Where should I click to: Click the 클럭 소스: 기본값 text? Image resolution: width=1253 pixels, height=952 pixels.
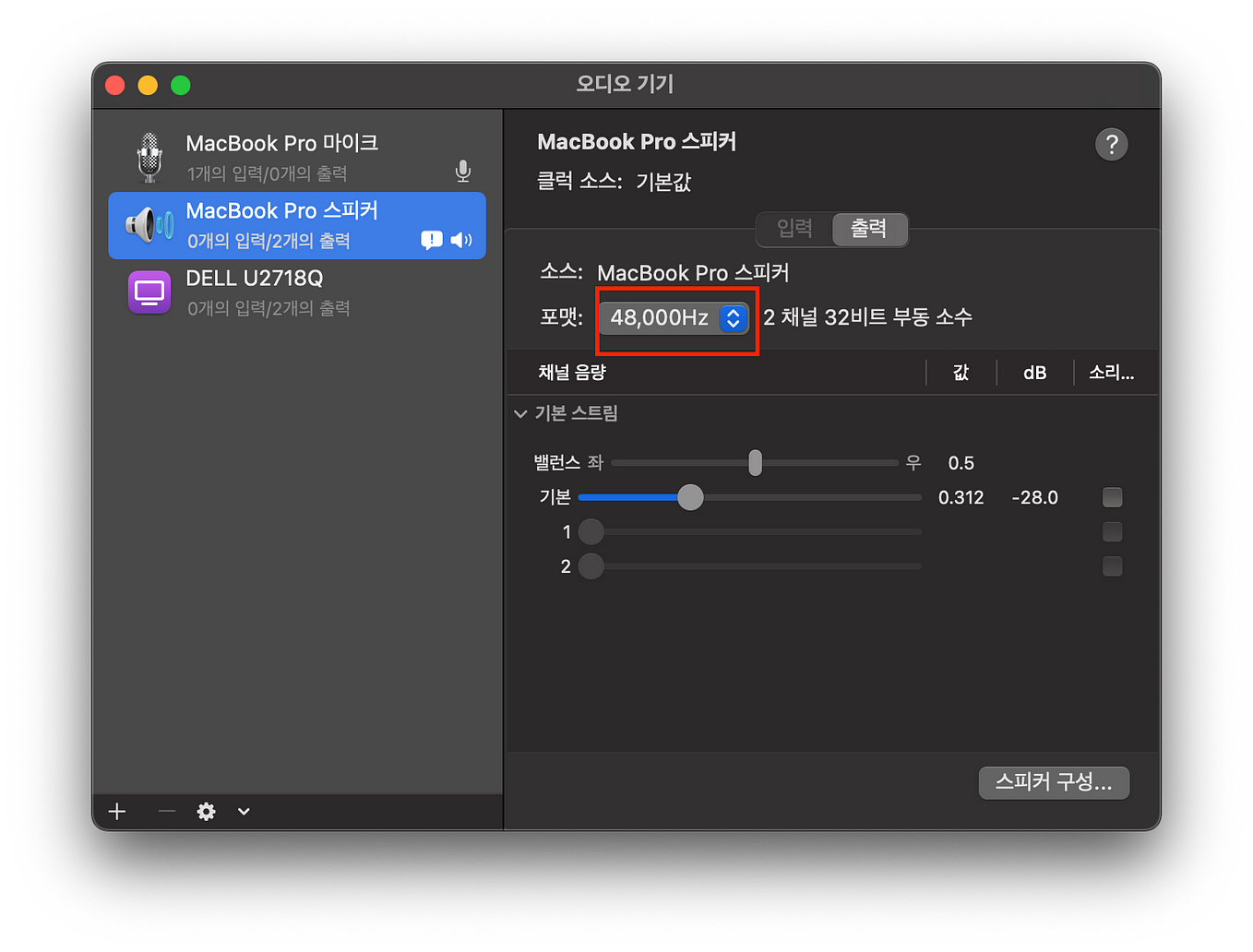(615, 182)
